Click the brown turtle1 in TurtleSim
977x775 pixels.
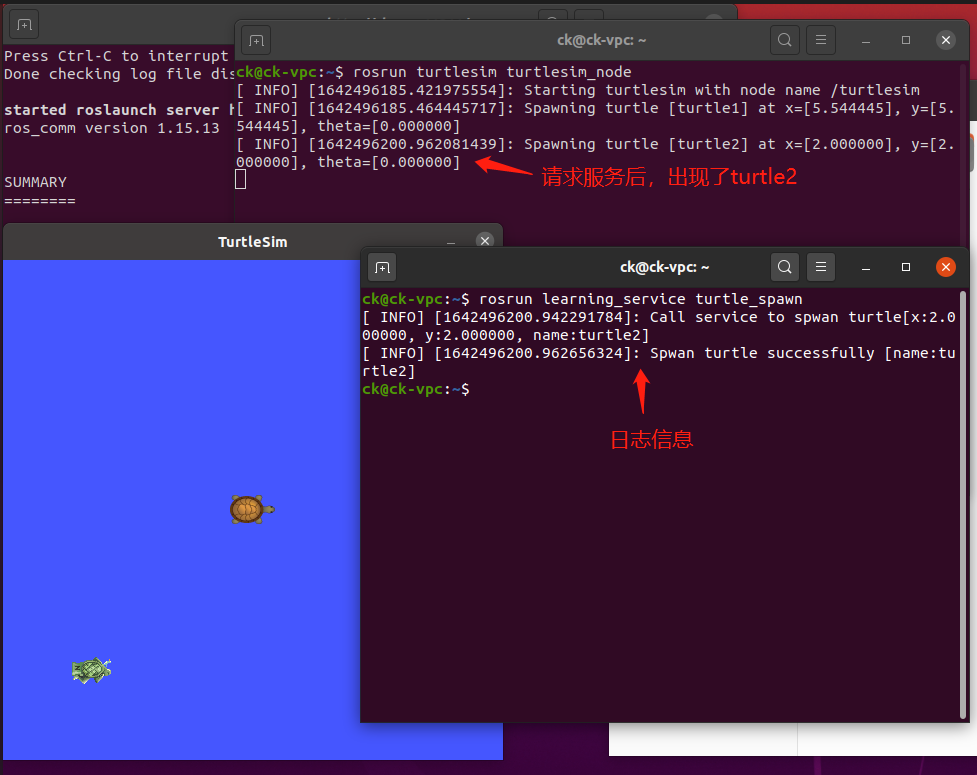tap(252, 510)
